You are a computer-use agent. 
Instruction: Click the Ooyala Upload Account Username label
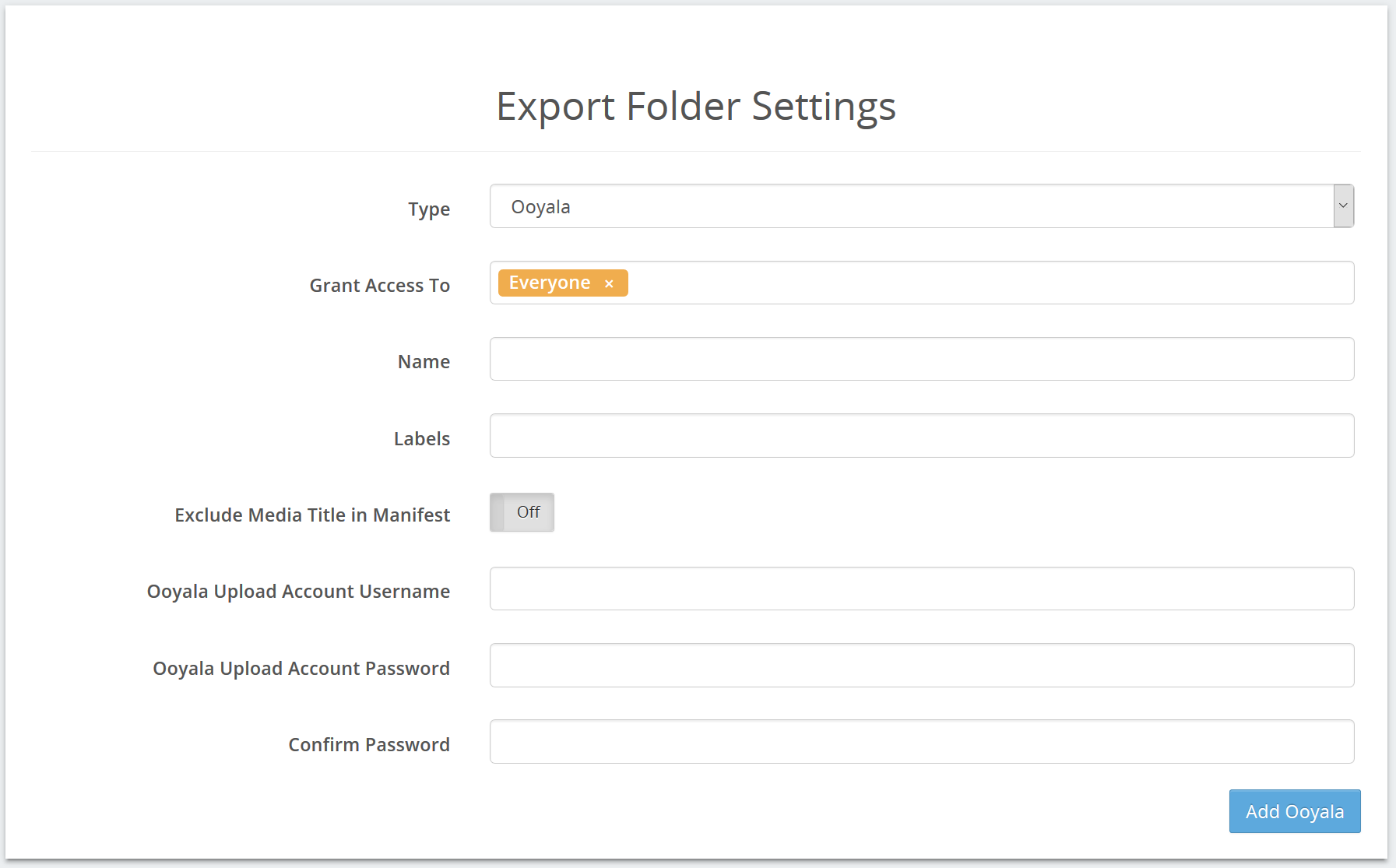pos(299,592)
